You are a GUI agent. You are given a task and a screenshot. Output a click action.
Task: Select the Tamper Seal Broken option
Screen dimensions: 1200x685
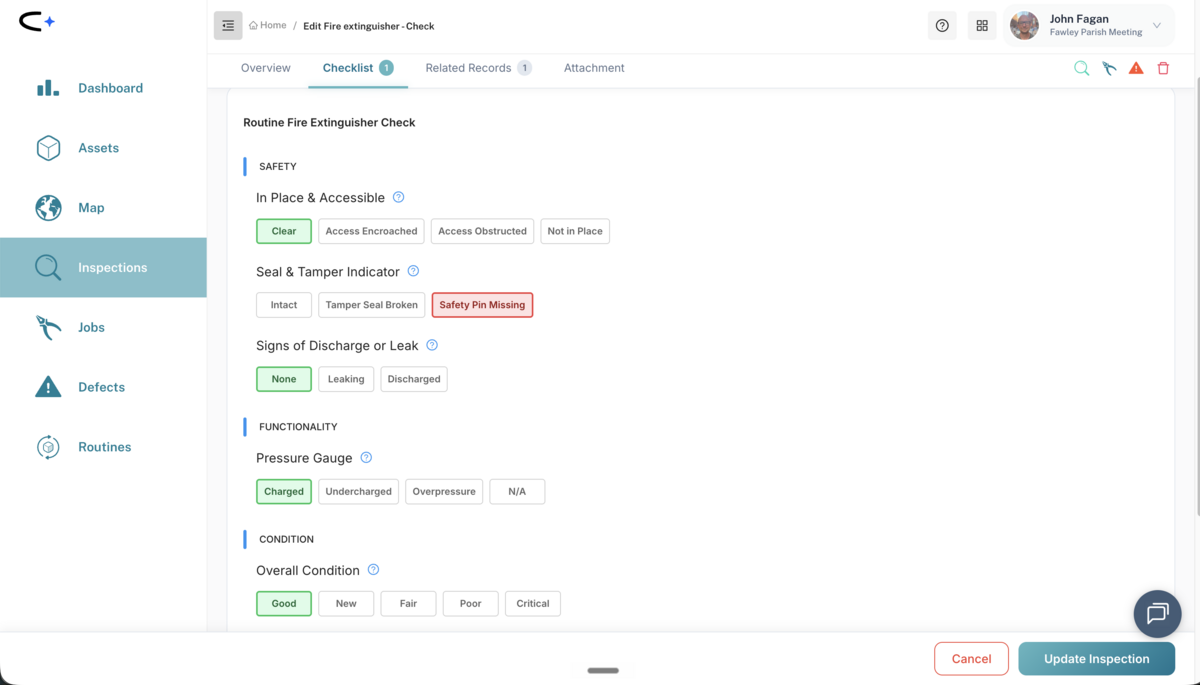click(372, 305)
